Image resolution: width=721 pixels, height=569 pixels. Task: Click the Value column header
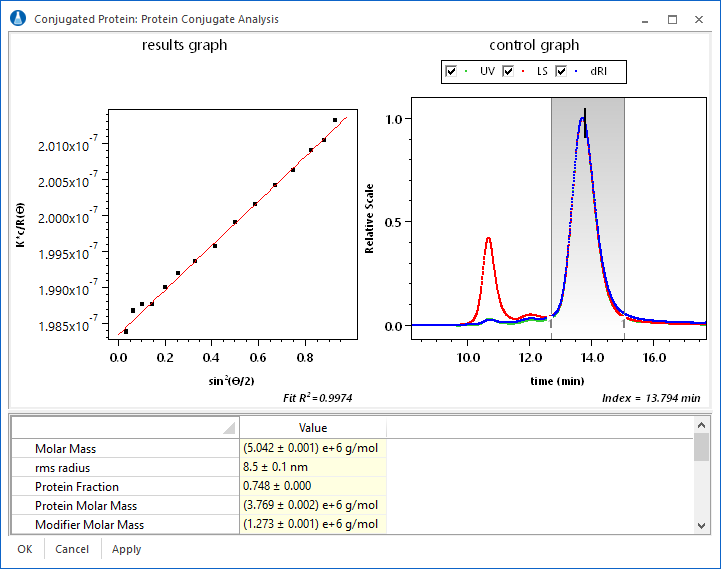[312, 428]
